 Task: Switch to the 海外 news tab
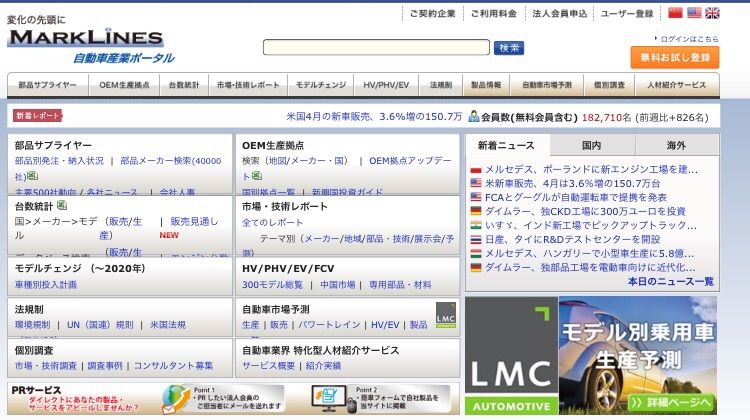click(x=677, y=145)
